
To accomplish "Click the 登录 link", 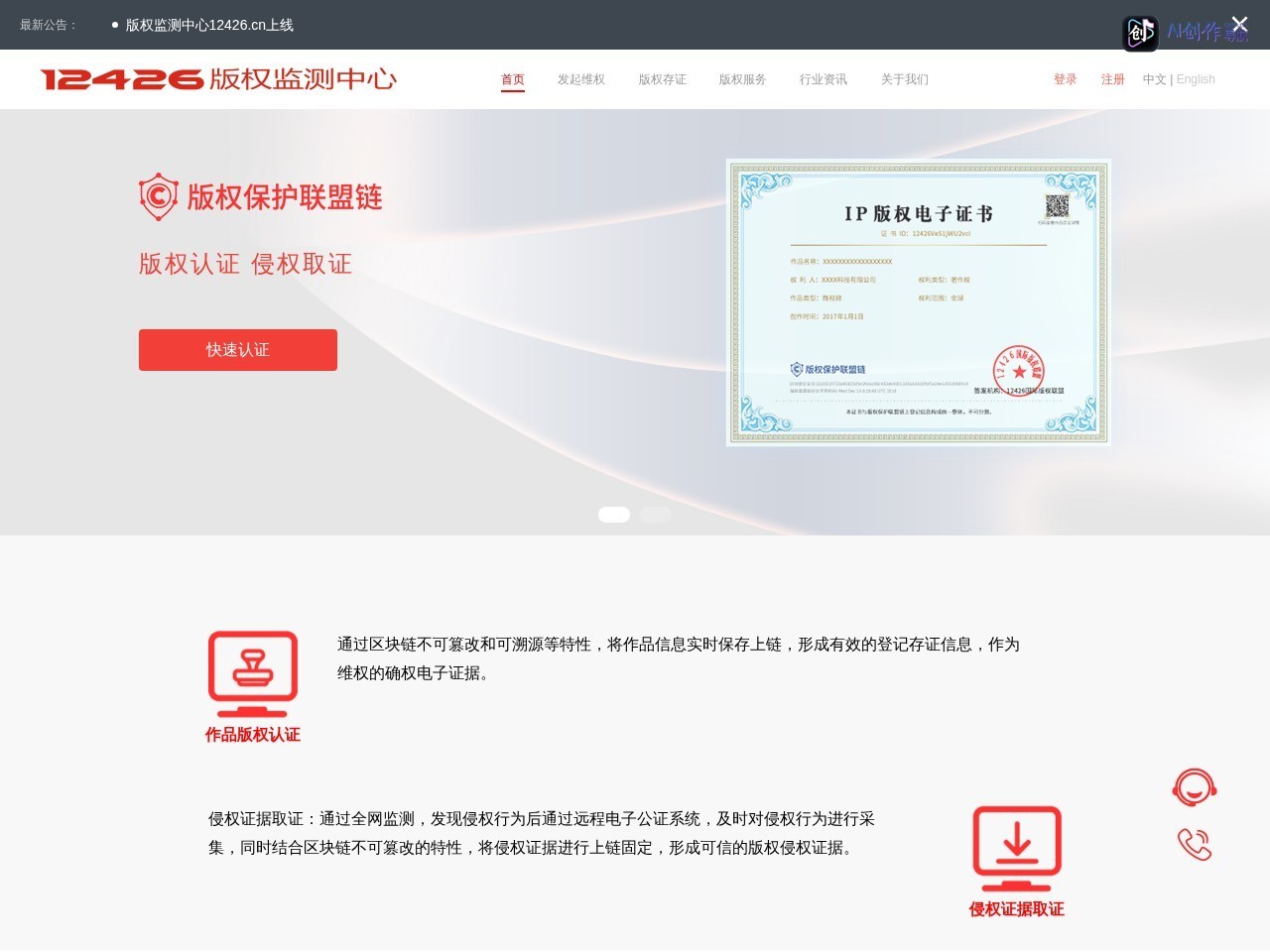I will [x=1066, y=79].
